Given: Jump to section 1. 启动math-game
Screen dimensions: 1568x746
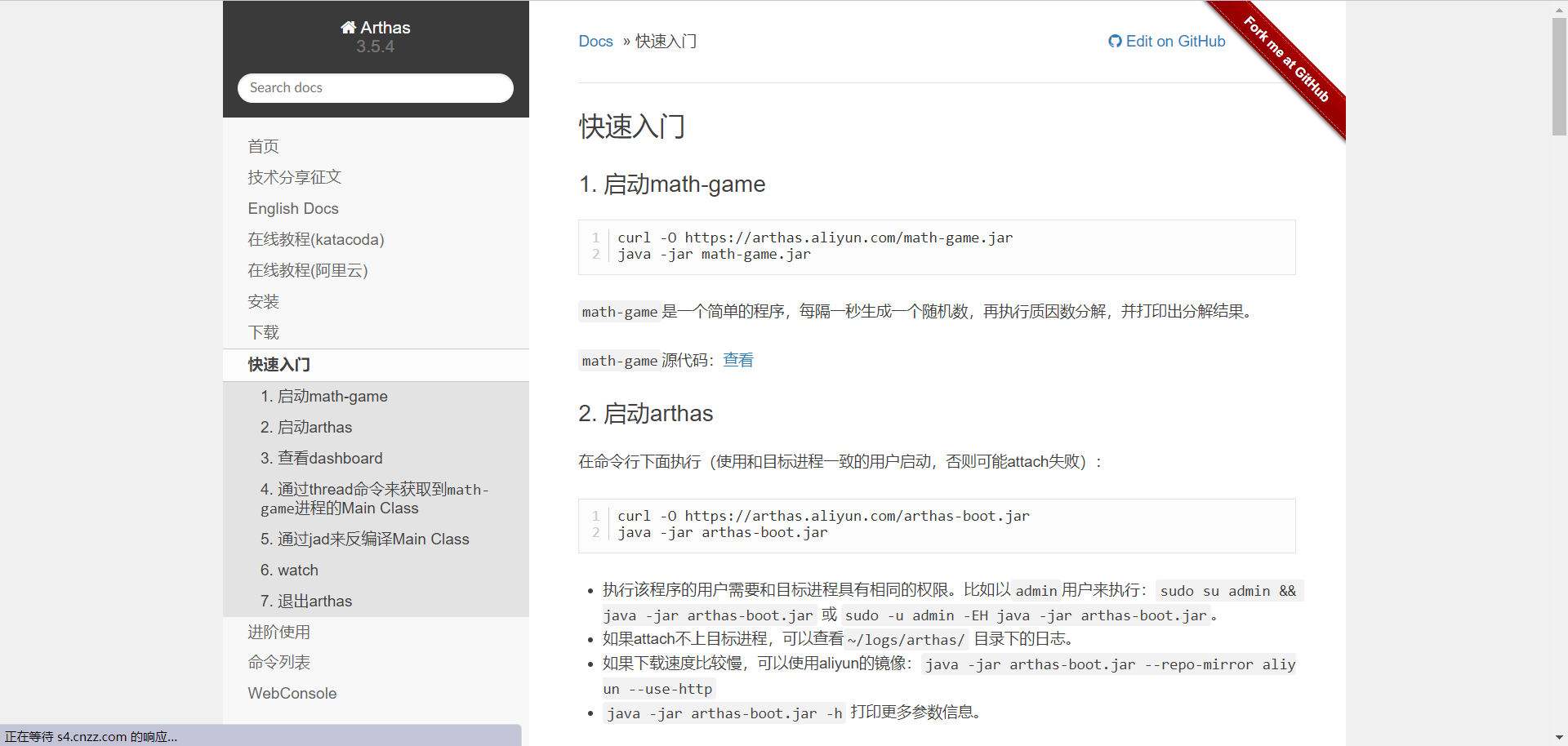Looking at the screenshot, I should pos(324,396).
